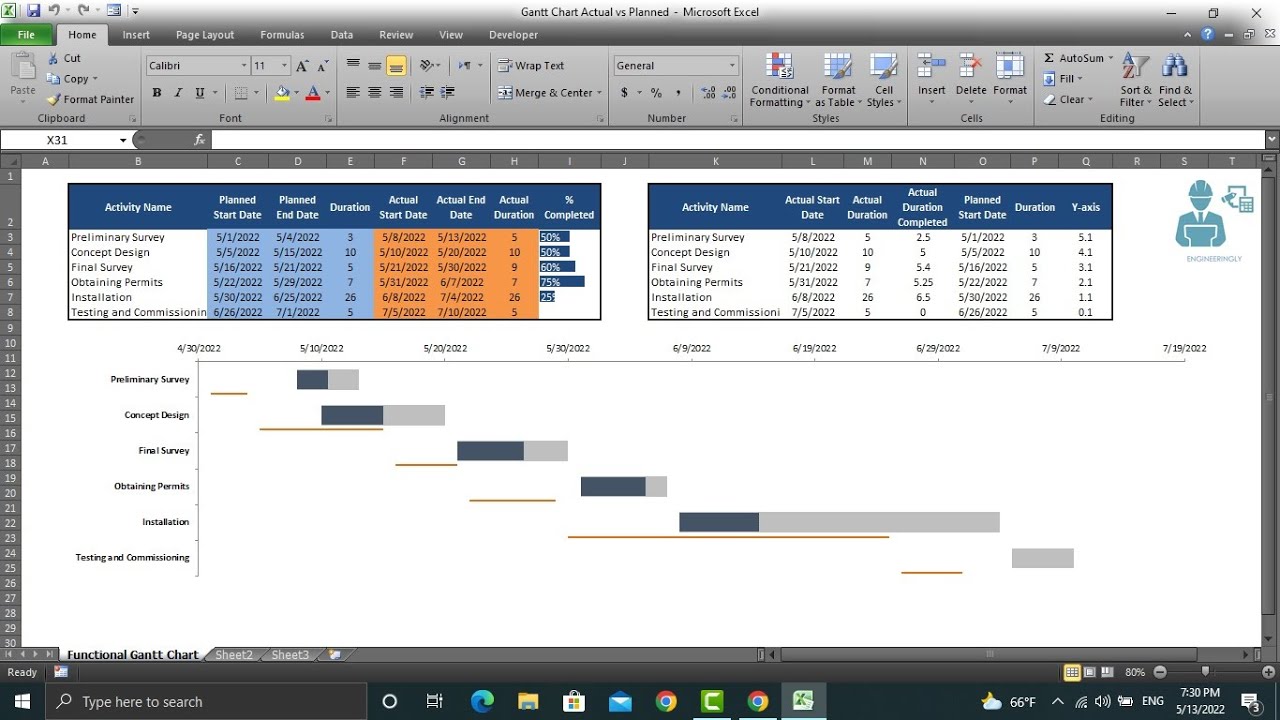Viewport: 1280px width, 720px height.
Task: Click the Decrease Decimal icon
Action: (x=730, y=93)
